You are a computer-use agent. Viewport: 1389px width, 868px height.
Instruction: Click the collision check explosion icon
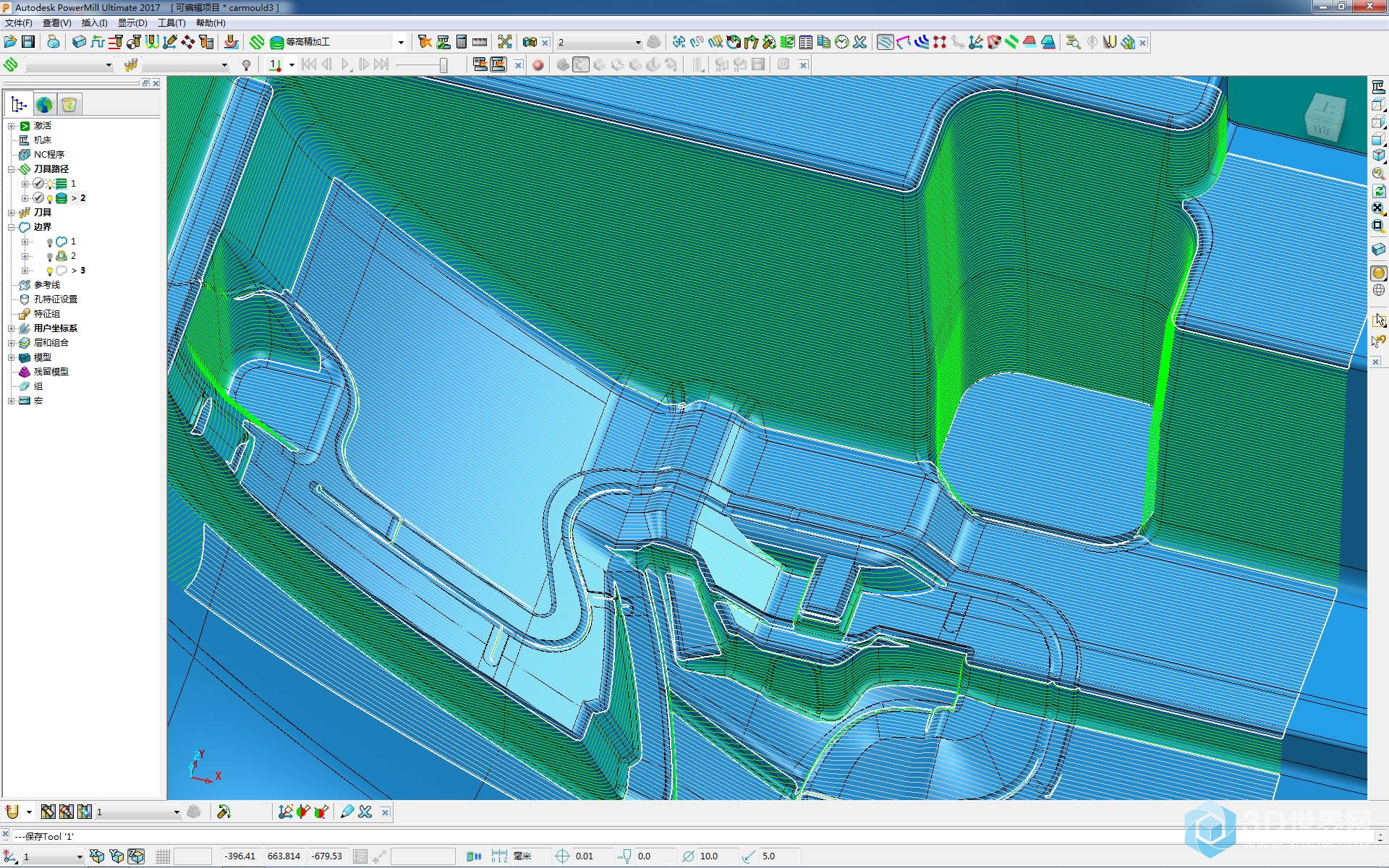(x=425, y=42)
